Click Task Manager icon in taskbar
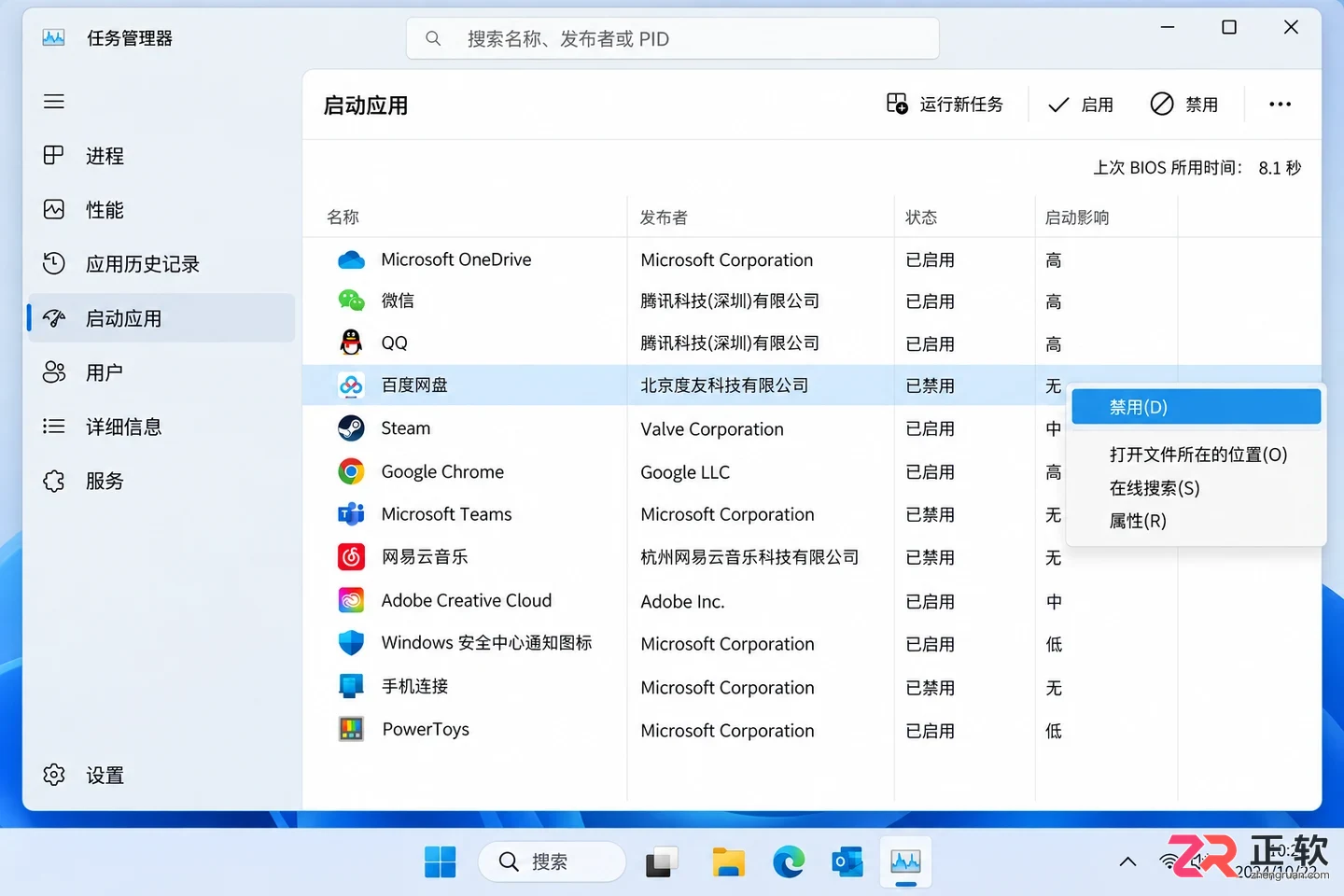The width and height of the screenshot is (1344, 896). [905, 861]
